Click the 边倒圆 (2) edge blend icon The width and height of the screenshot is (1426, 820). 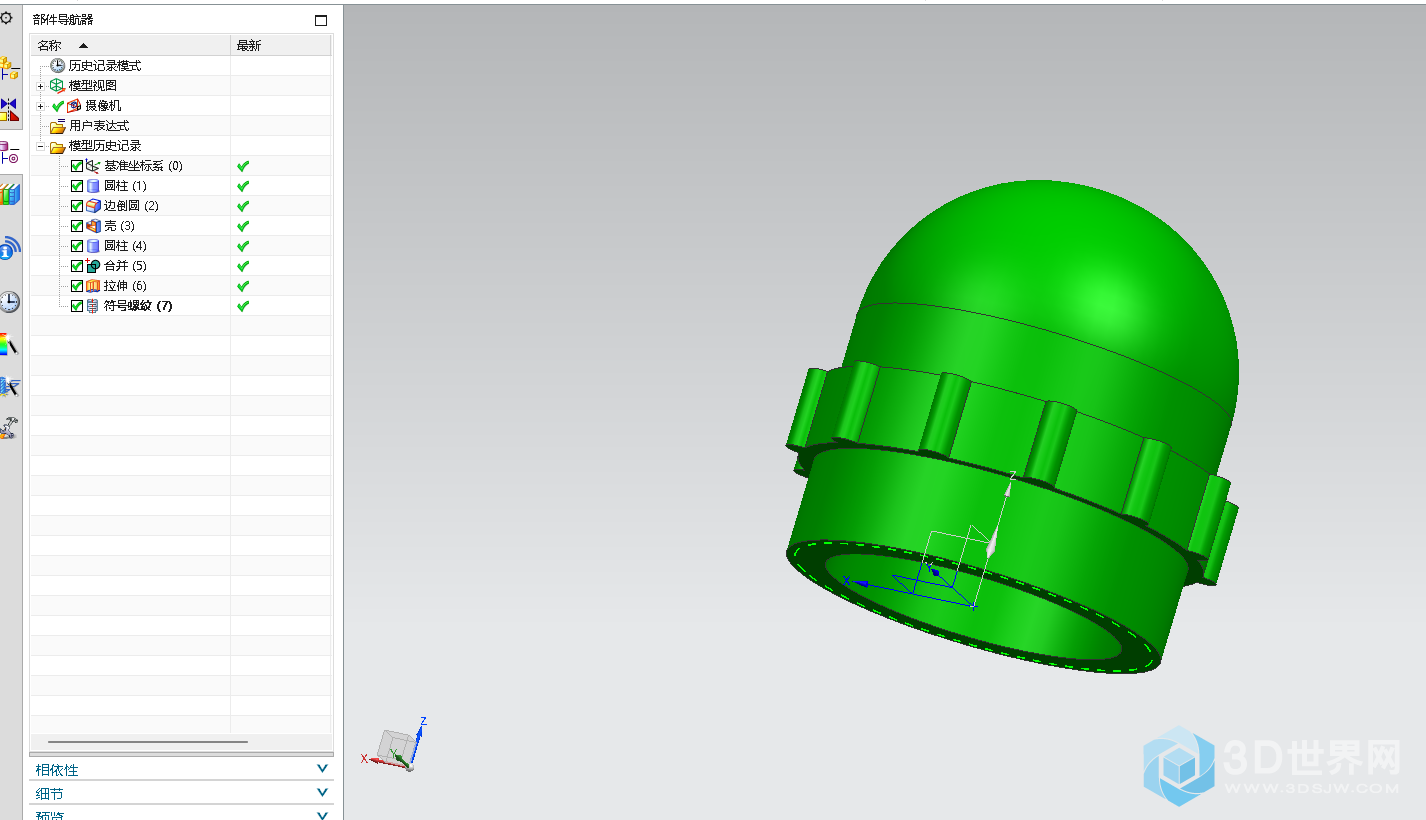point(93,206)
